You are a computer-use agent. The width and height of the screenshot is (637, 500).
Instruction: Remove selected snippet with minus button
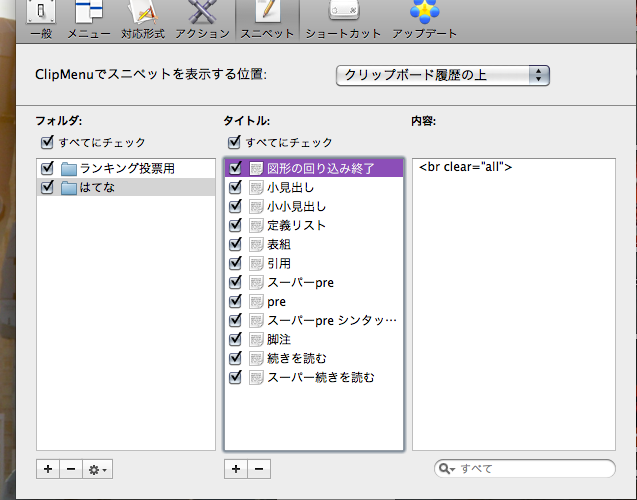tap(259, 469)
